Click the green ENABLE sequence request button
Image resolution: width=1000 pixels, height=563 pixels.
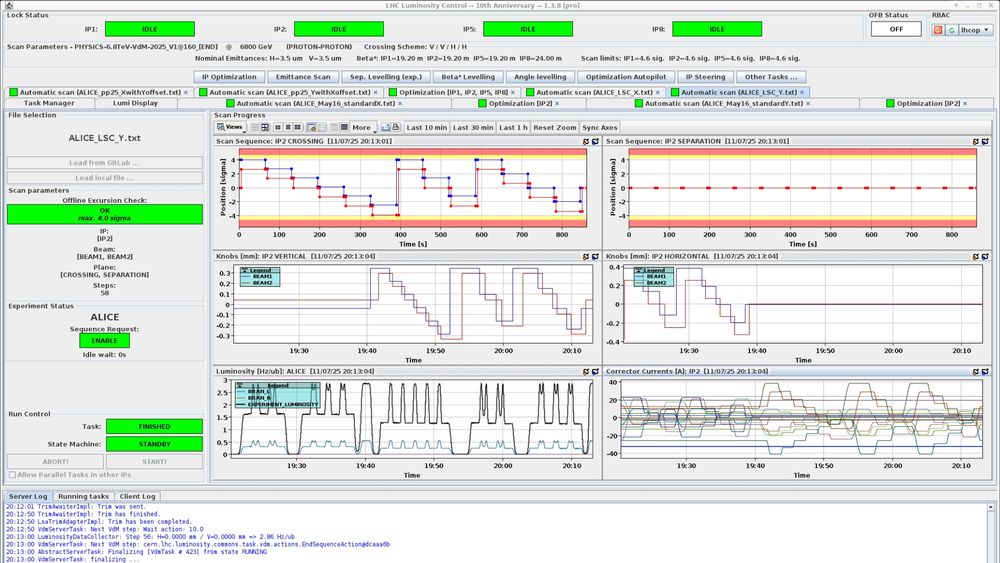(105, 340)
